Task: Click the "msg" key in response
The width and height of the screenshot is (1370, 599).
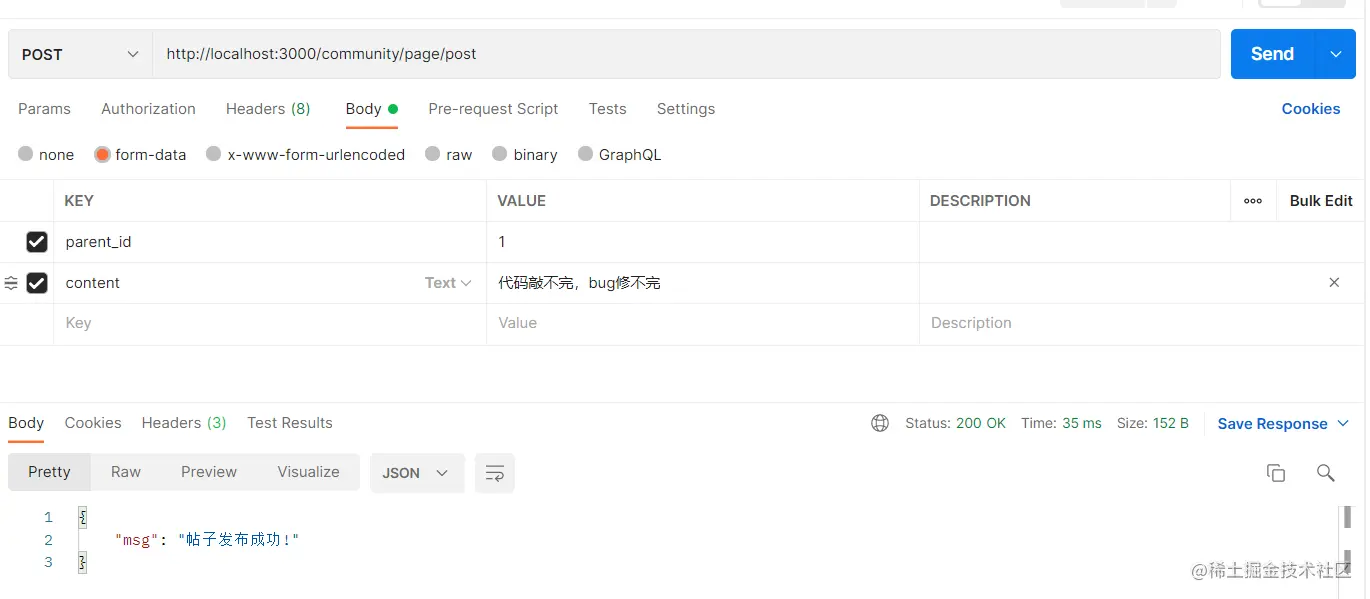Action: (136, 540)
